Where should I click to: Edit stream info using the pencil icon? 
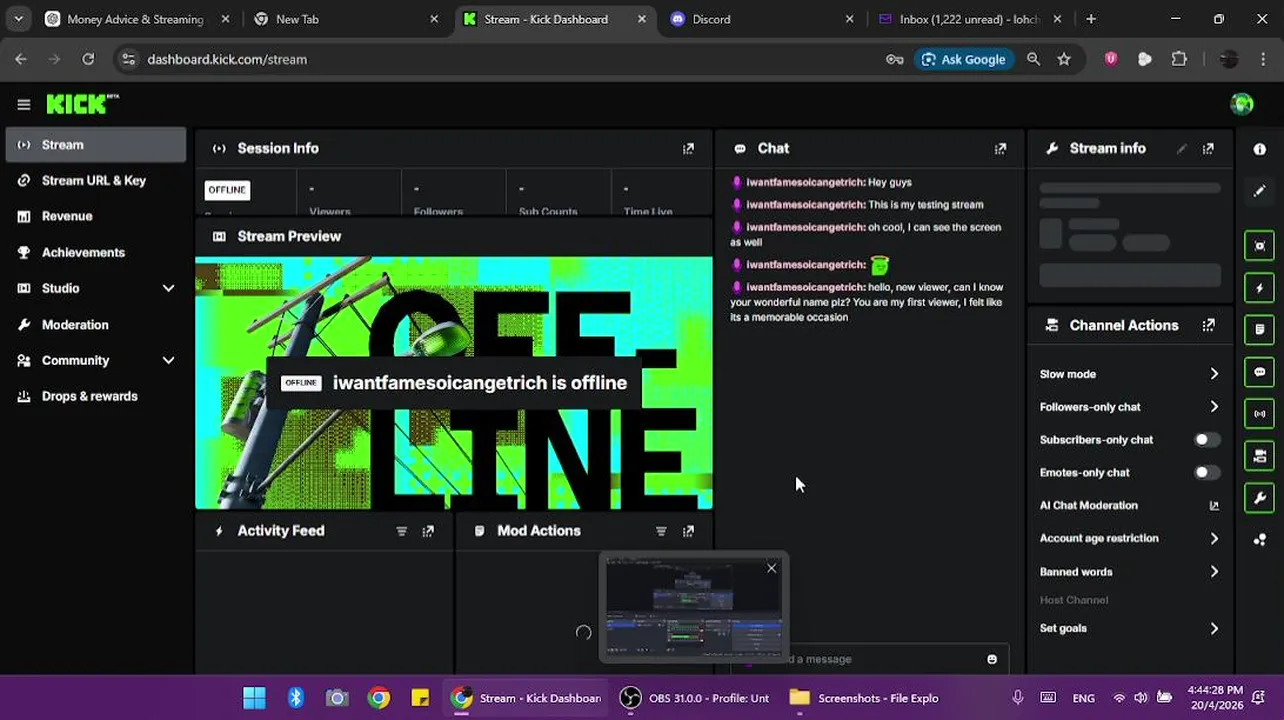(x=1182, y=148)
